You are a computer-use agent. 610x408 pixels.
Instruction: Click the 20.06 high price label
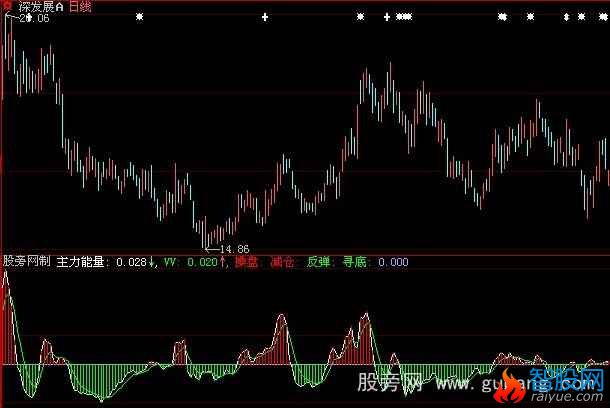click(34, 18)
